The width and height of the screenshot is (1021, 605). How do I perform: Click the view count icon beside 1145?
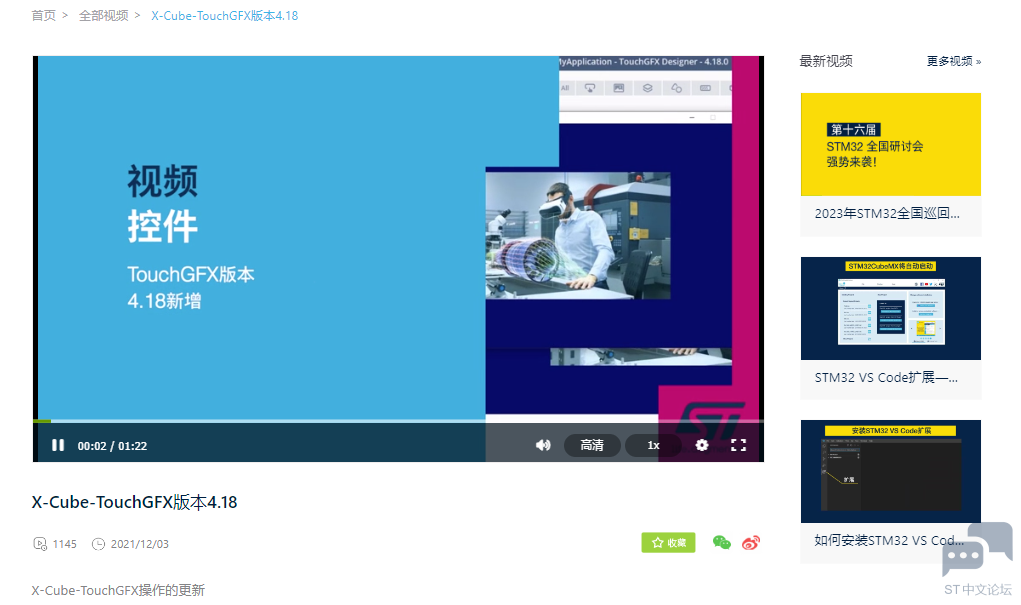[40, 544]
